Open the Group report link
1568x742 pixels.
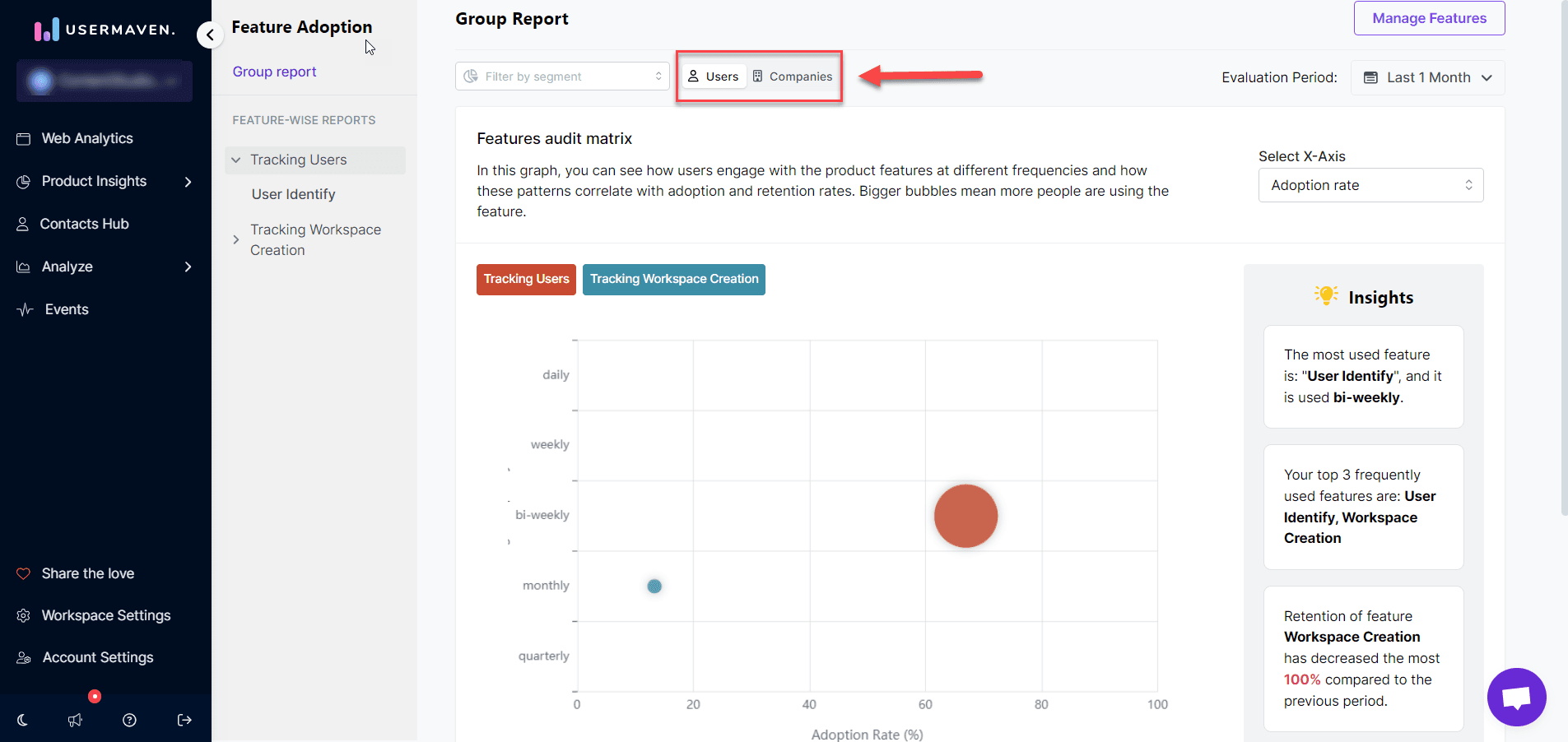pos(274,72)
